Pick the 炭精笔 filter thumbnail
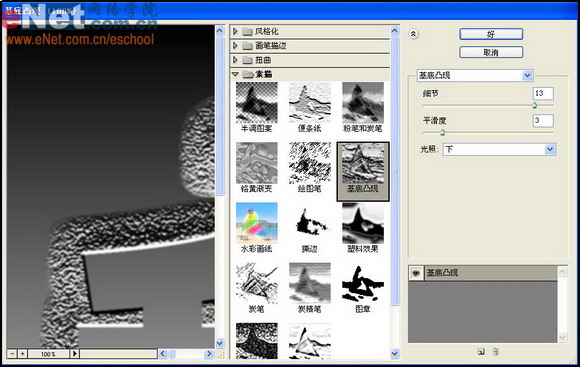 point(310,283)
